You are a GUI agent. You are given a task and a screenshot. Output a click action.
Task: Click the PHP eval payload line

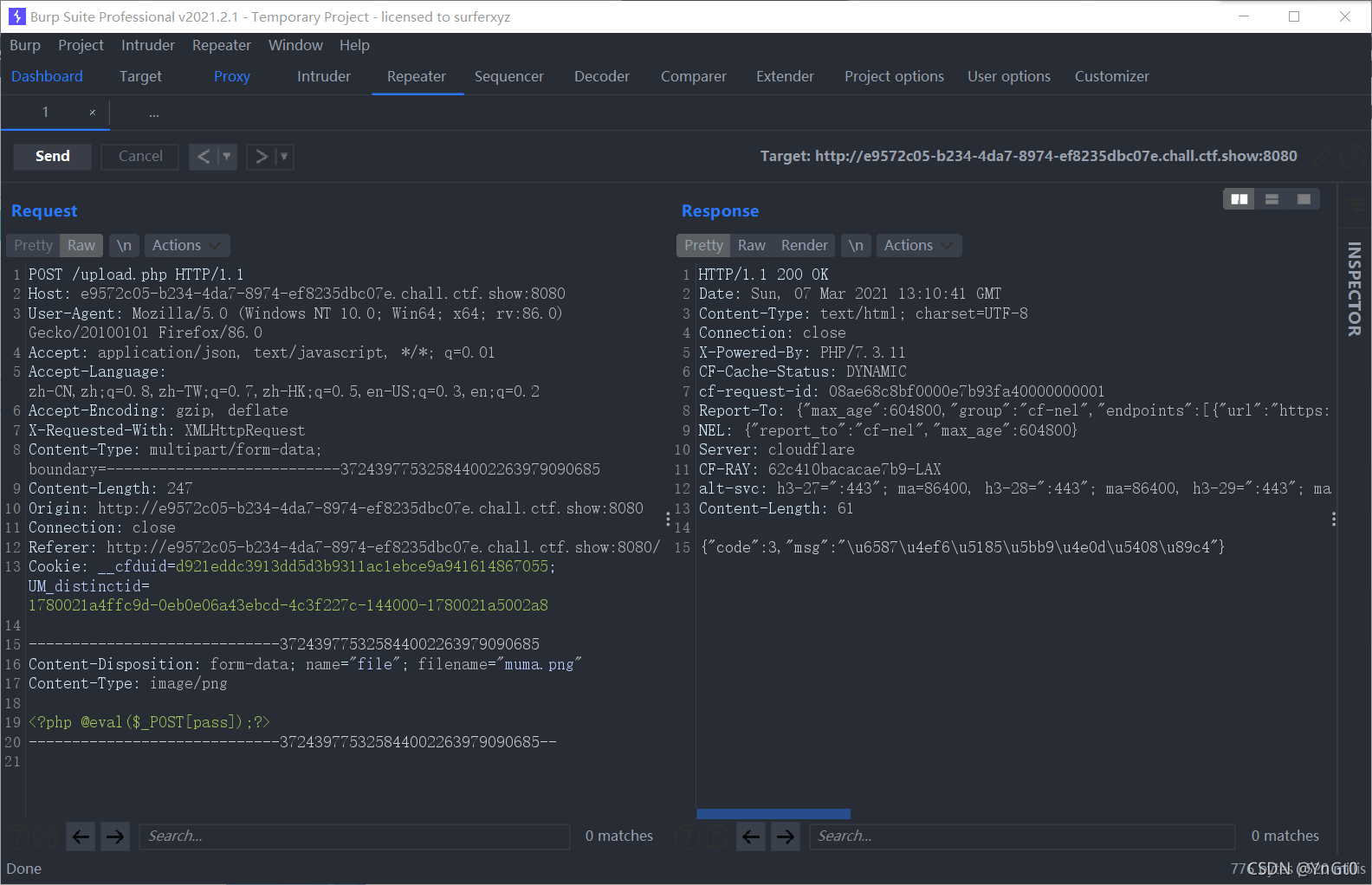(149, 723)
